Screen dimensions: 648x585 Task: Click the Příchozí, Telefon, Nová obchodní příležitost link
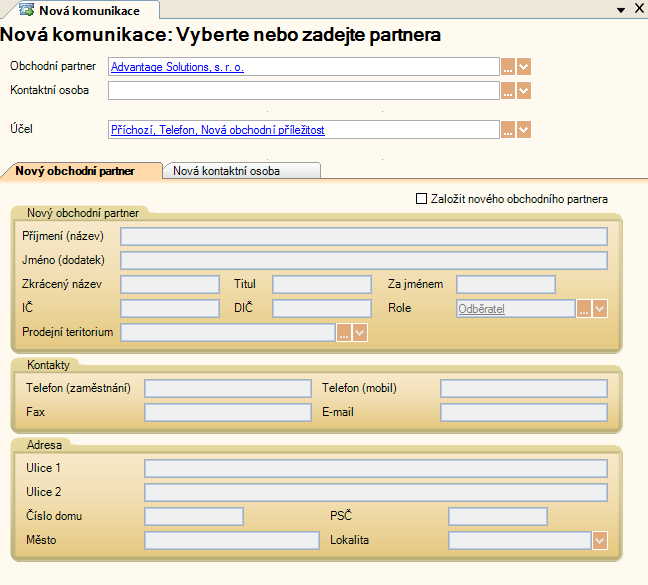[217, 130]
